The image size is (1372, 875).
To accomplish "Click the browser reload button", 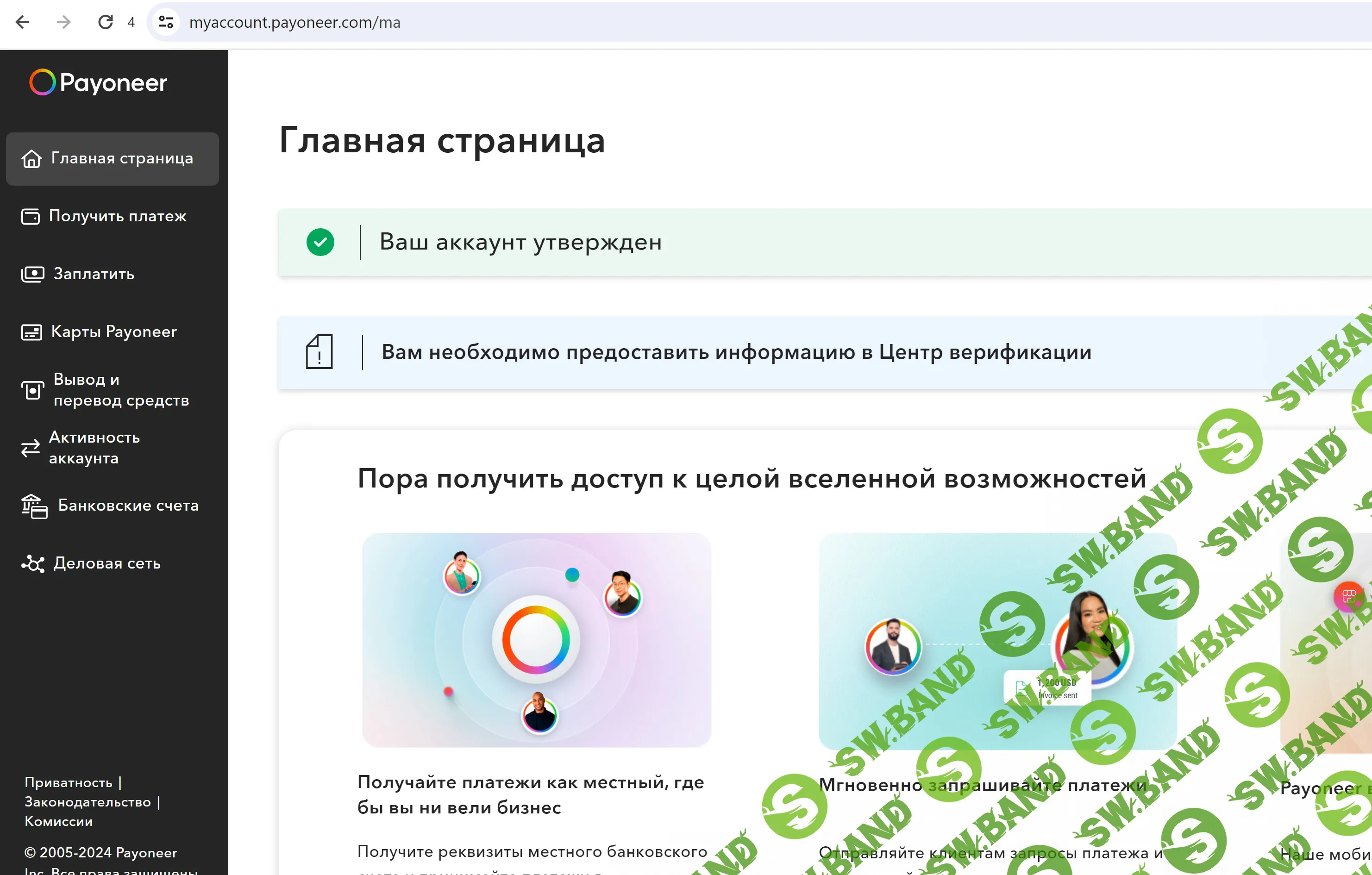I will [x=106, y=22].
